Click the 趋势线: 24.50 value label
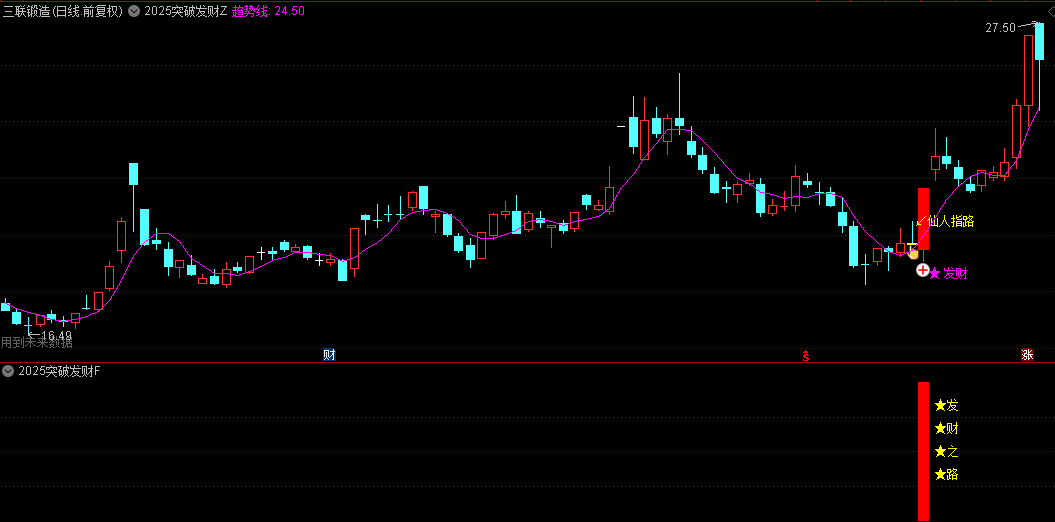Screen dimensions: 1055x522 (x=268, y=11)
